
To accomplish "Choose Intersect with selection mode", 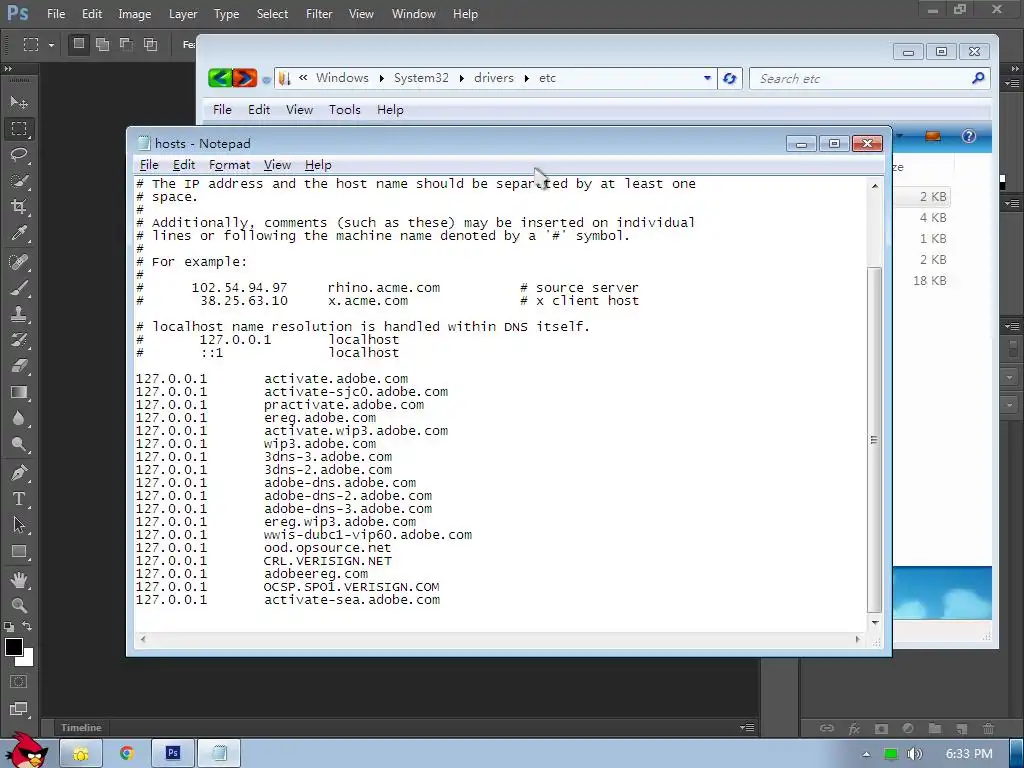I will [151, 44].
